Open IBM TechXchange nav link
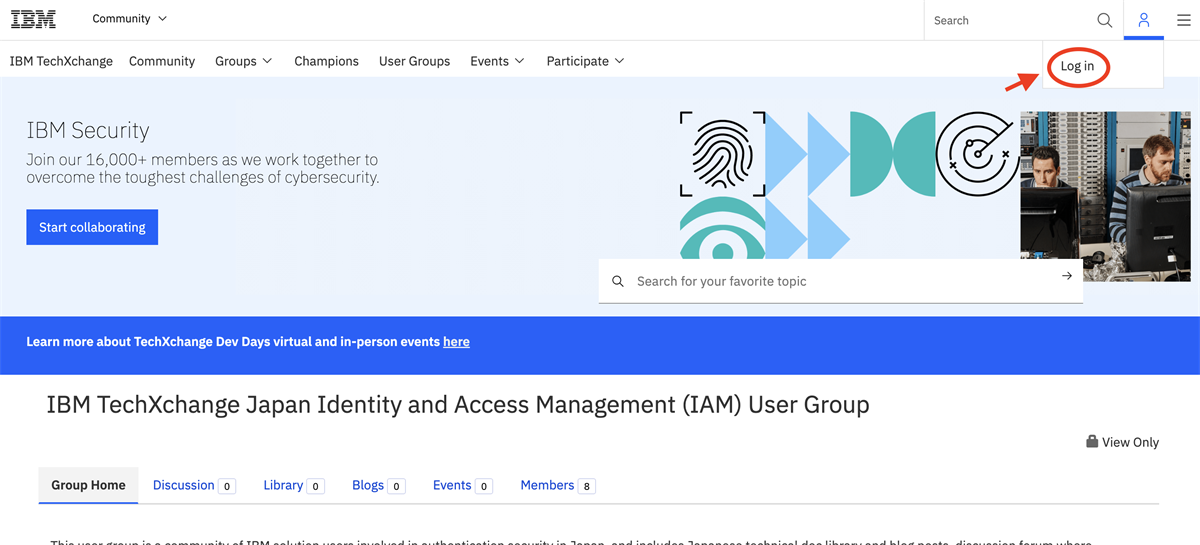Viewport: 1200px width, 545px height. click(61, 61)
